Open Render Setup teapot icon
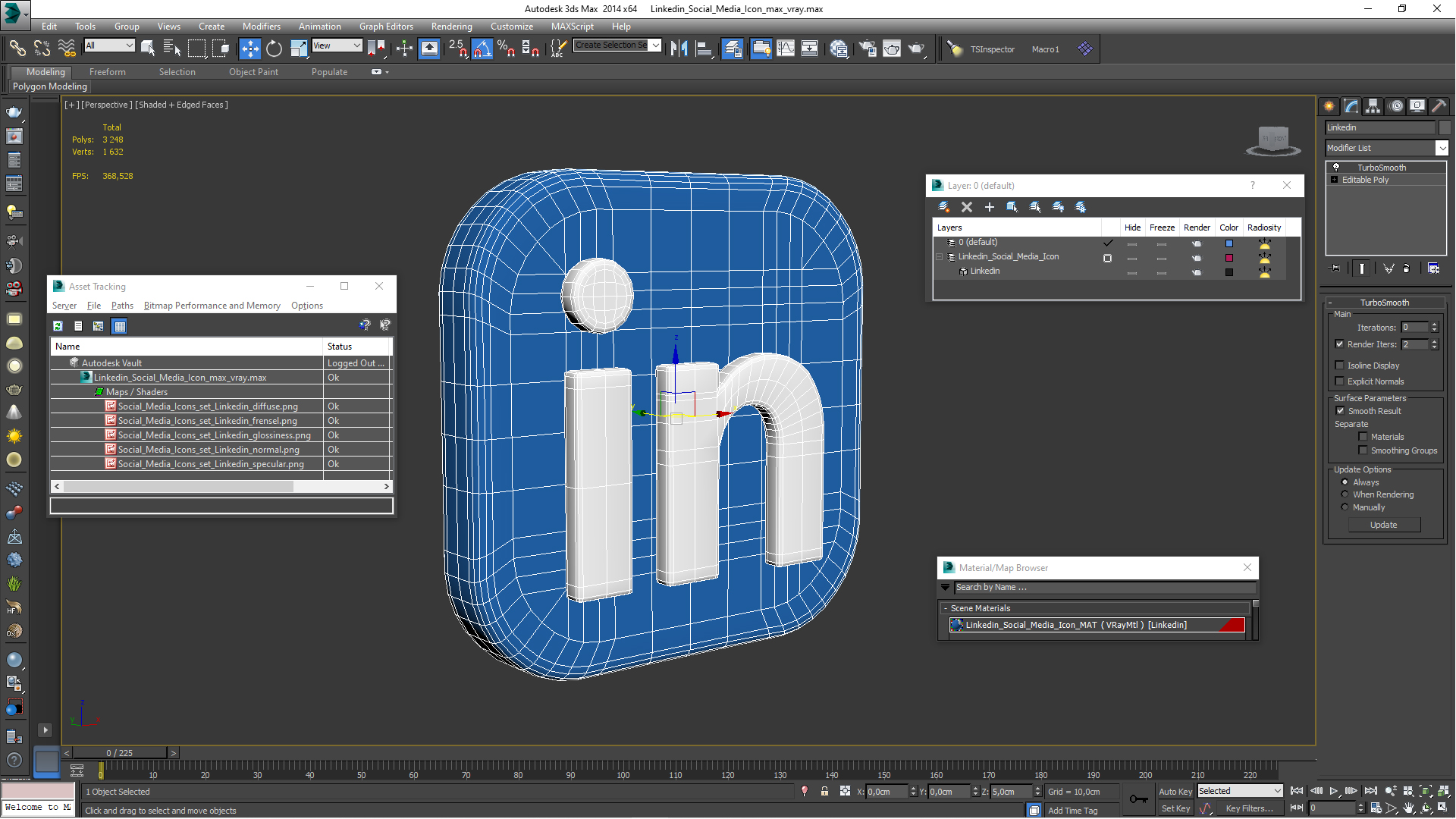Screen dimensions: 1456x819 pos(868,49)
